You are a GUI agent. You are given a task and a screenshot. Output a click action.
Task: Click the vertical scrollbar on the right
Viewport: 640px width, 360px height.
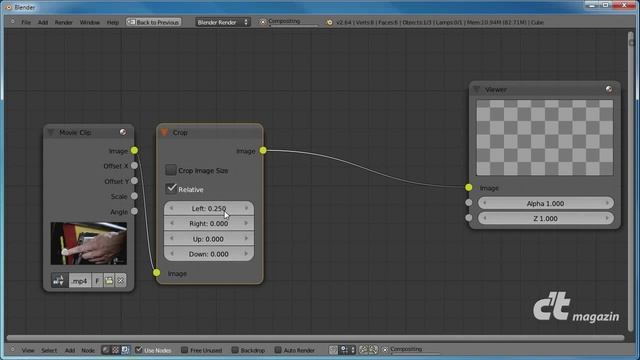click(x=631, y=183)
